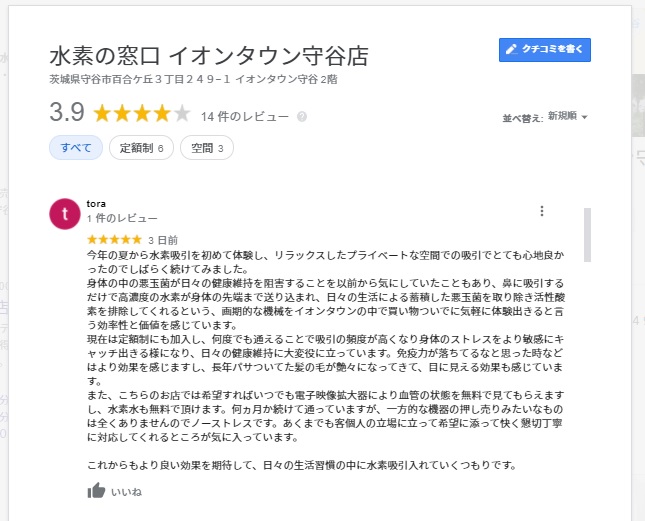Toggle the 定額制 filter chip
The height and width of the screenshot is (521, 645).
pos(141,148)
